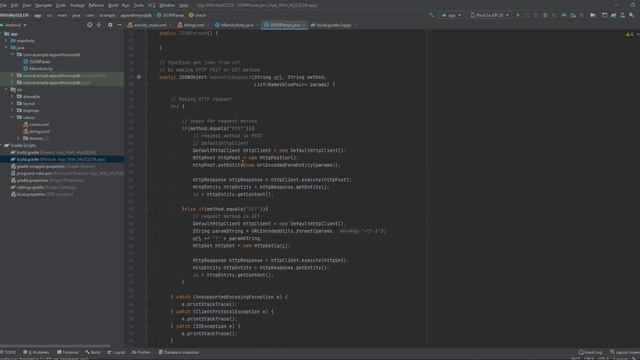Click the Make Project hammer icon
Image resolution: width=640 pixels, height=360 pixels.
[x=431, y=15]
